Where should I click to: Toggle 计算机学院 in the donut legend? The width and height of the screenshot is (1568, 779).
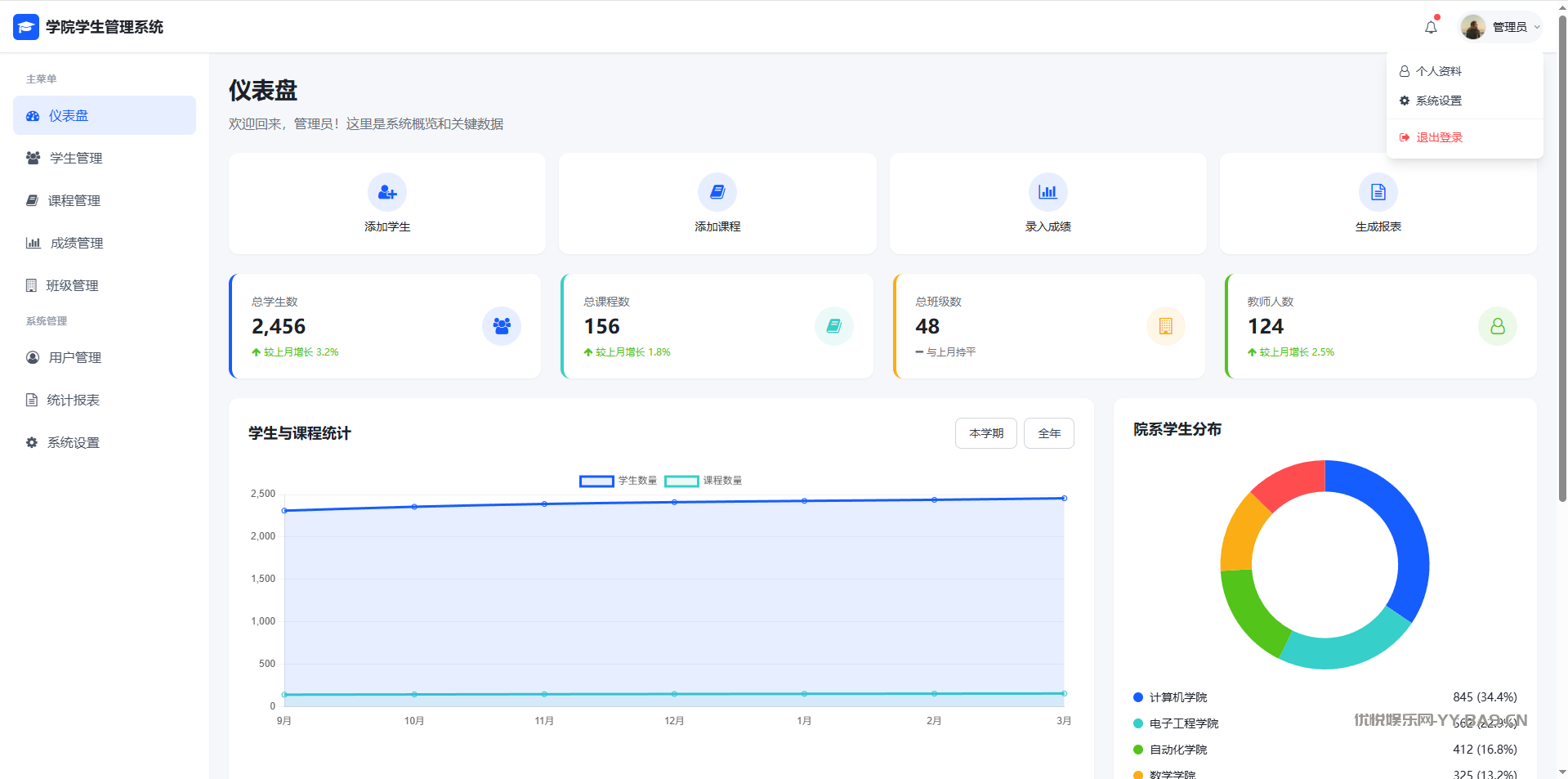coord(1177,697)
